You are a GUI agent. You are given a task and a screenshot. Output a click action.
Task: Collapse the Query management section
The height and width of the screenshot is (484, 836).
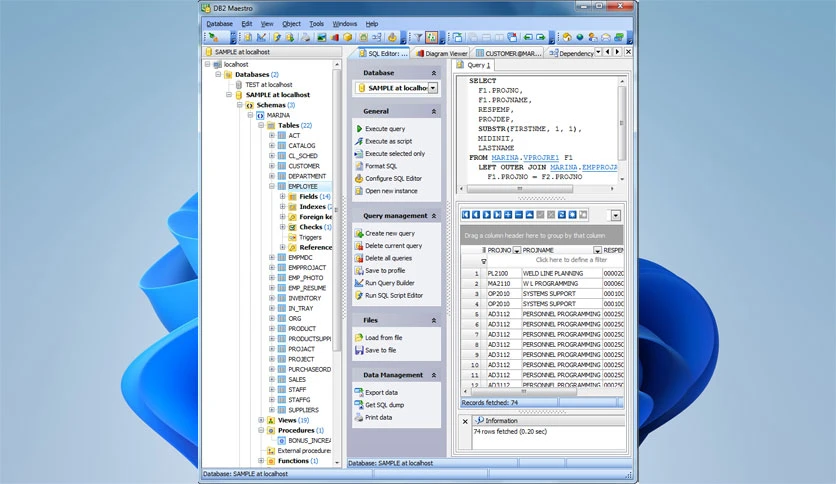click(433, 216)
